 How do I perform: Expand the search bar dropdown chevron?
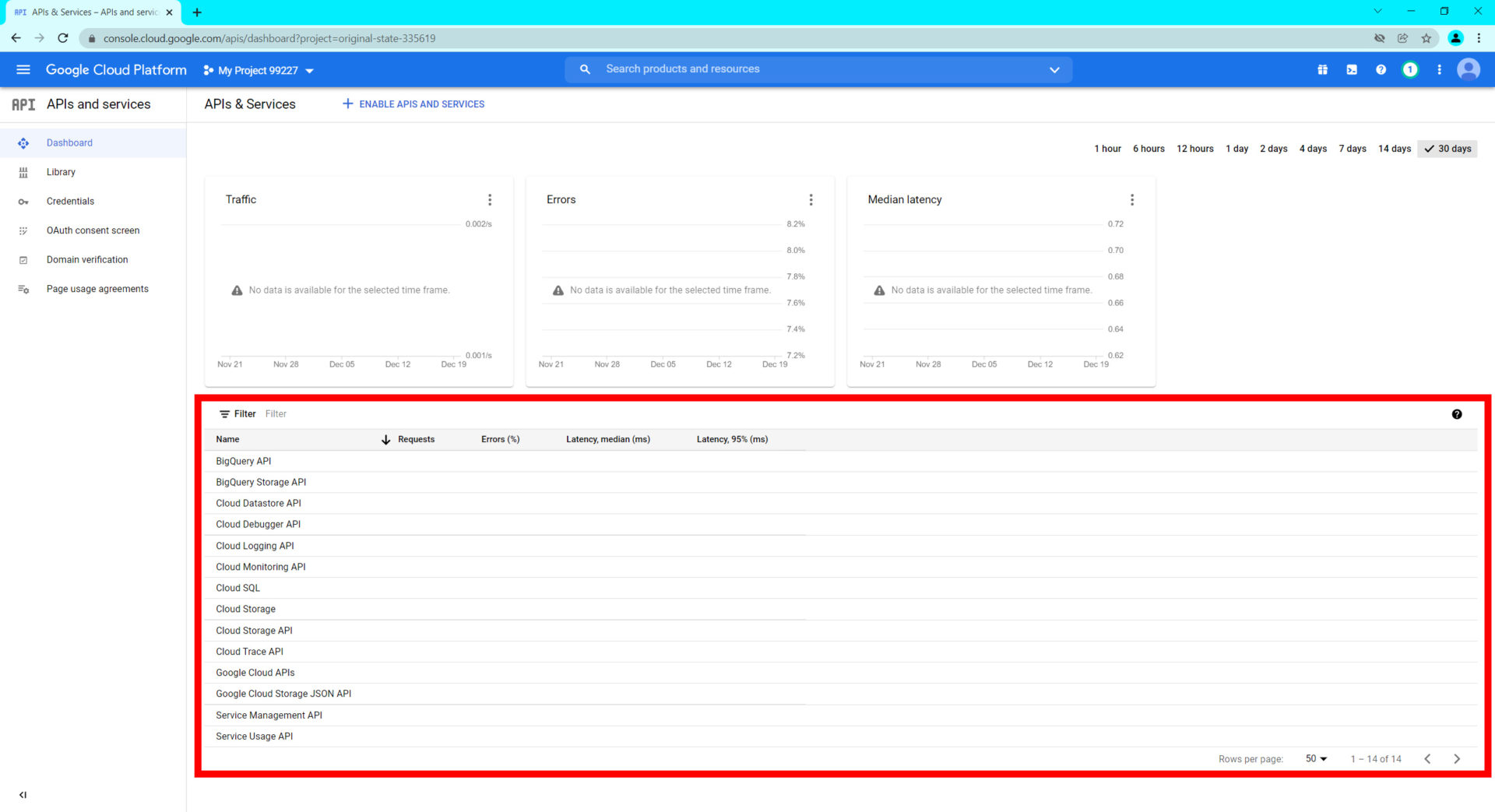point(1054,69)
